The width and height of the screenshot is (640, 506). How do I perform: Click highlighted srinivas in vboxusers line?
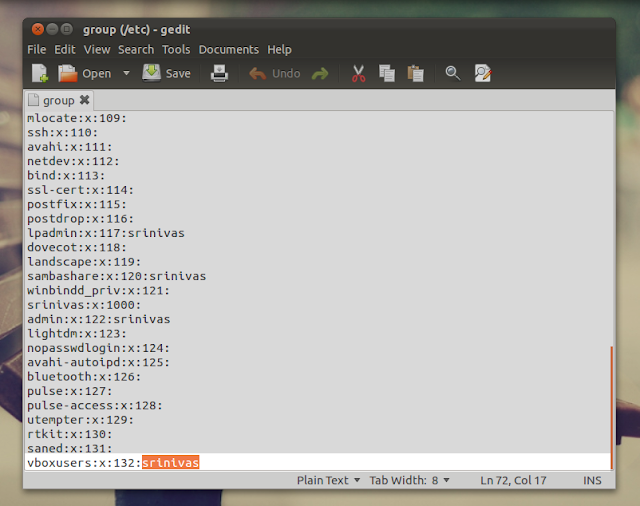171,462
